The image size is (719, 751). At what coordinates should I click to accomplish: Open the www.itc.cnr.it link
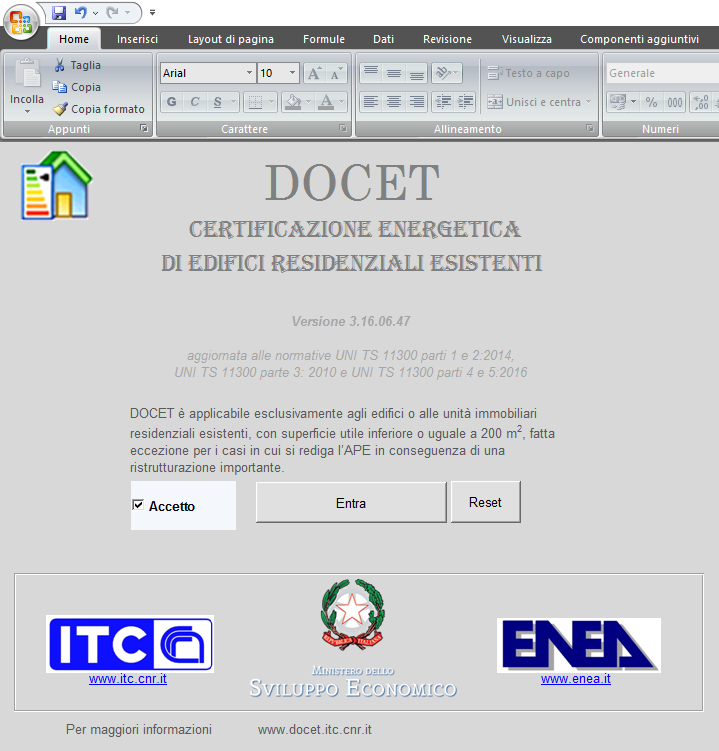128,679
